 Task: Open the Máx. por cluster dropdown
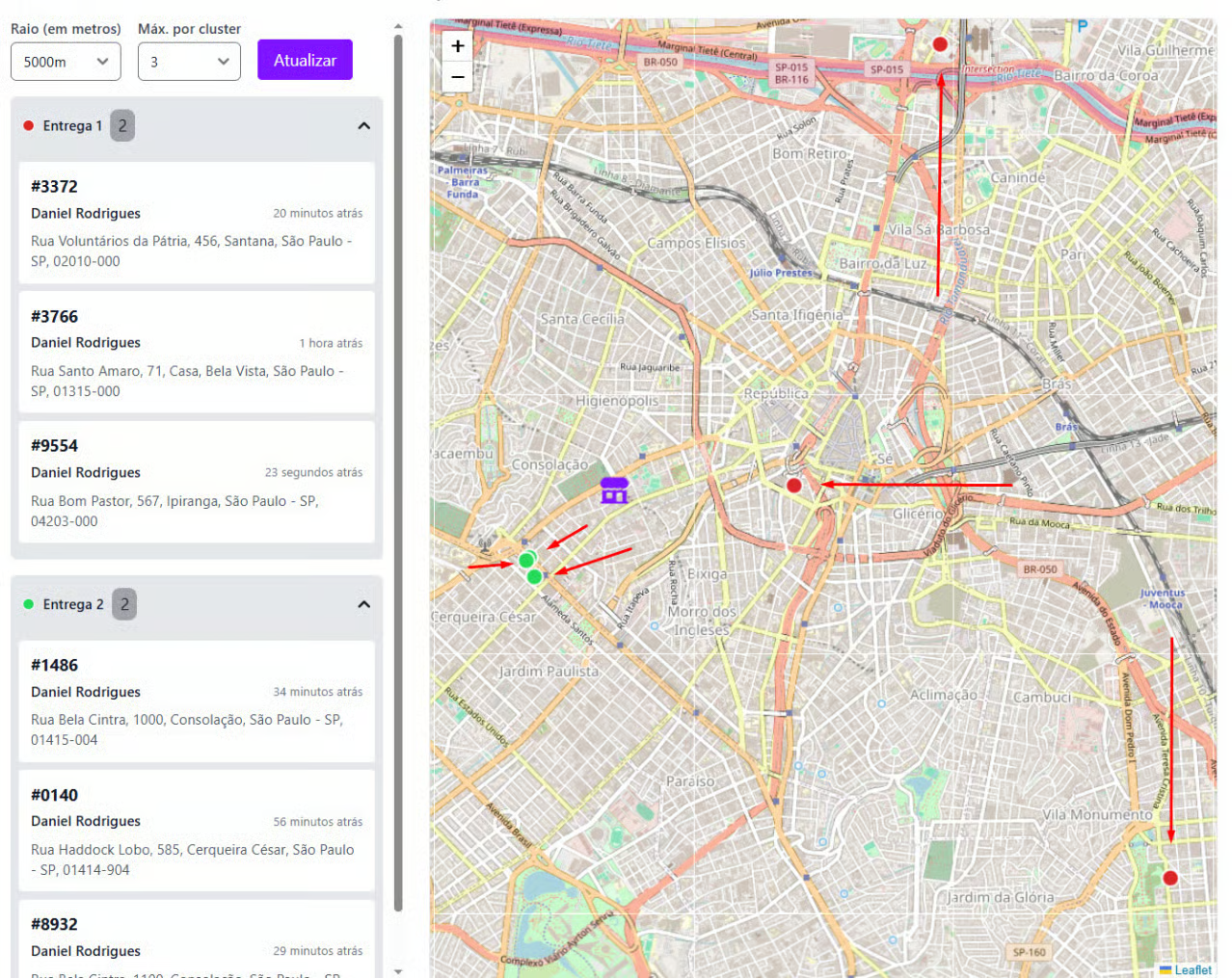[x=189, y=62]
